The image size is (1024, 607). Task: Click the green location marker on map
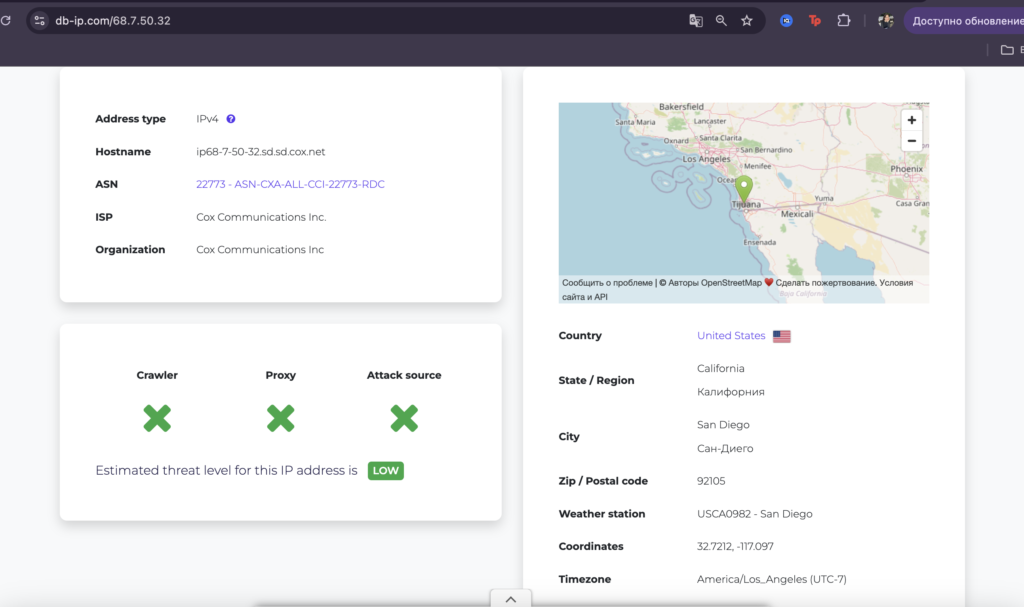click(x=744, y=188)
